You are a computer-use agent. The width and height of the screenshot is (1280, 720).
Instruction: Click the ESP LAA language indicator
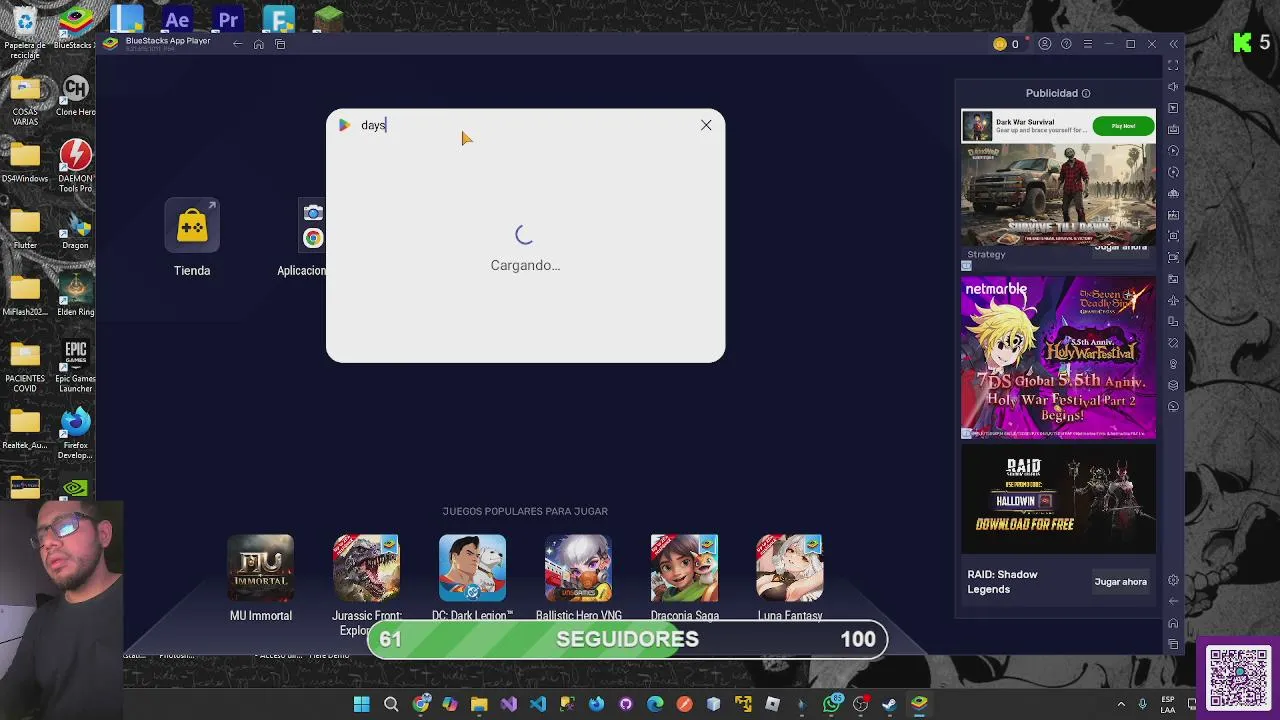[1168, 704]
